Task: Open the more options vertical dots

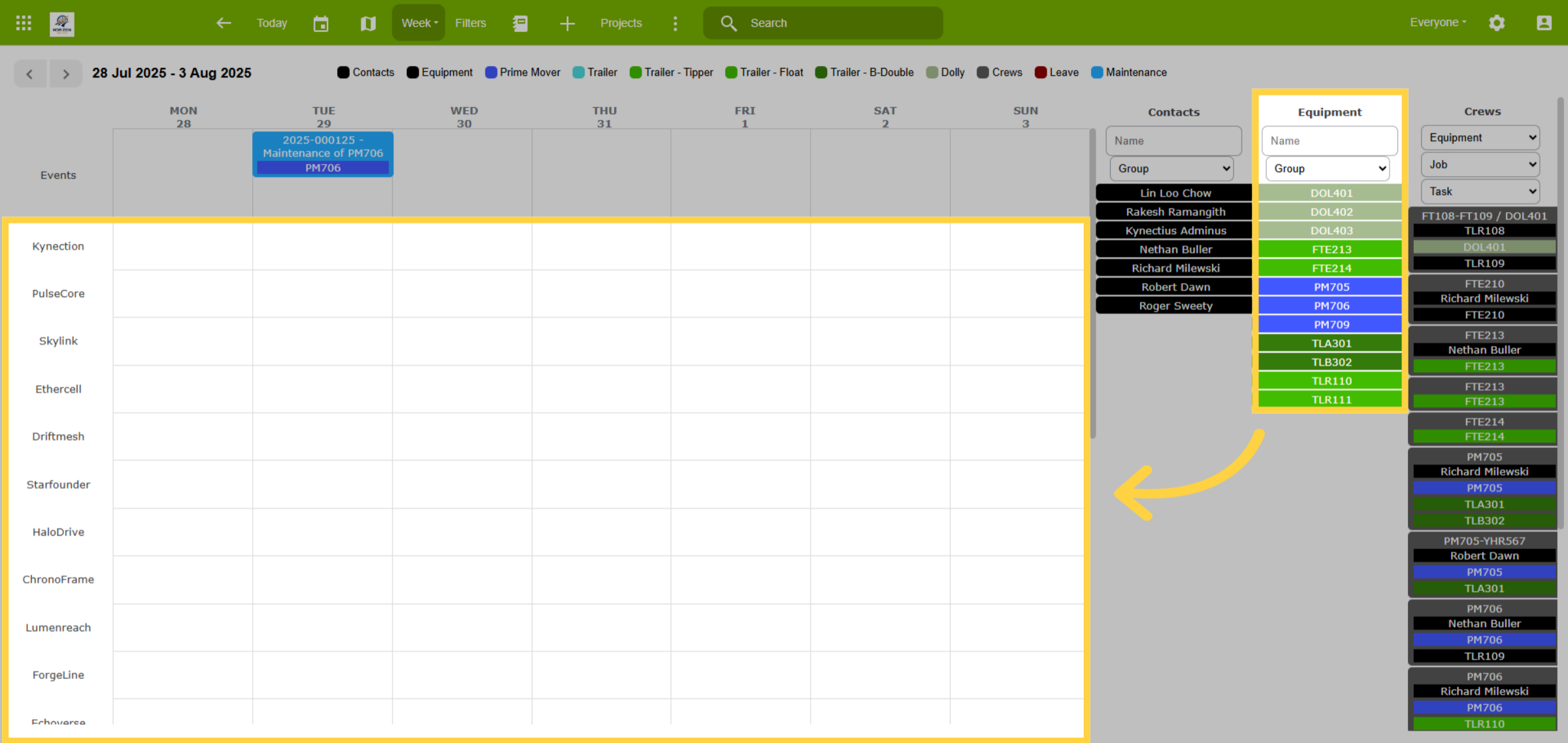Action: tap(675, 24)
